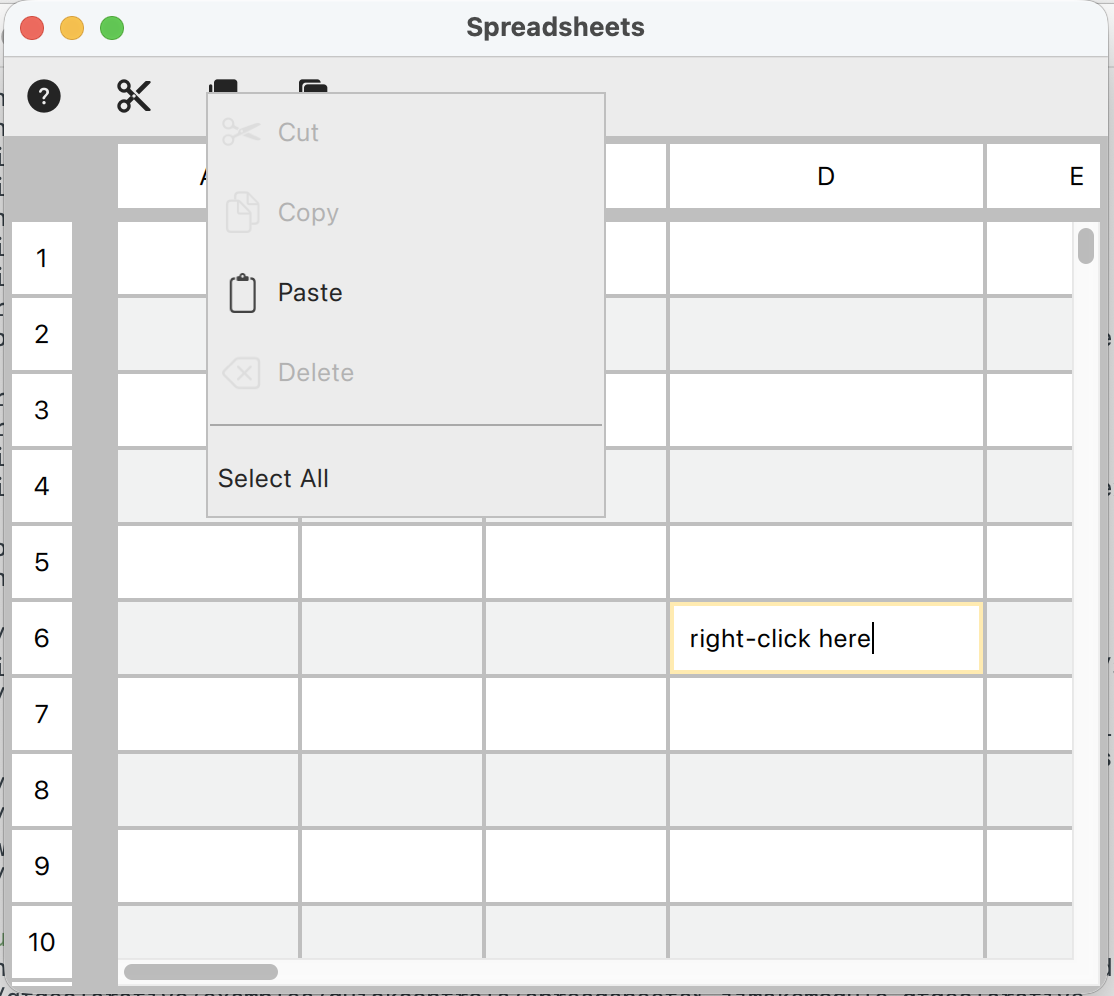Click the cell containing 'right-click here'

tap(826, 638)
